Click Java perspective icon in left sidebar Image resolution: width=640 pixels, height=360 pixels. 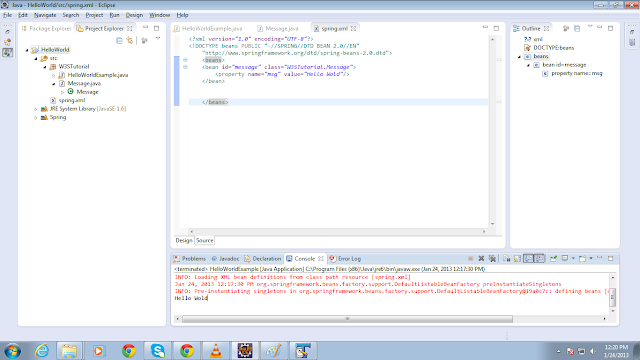click(8, 53)
